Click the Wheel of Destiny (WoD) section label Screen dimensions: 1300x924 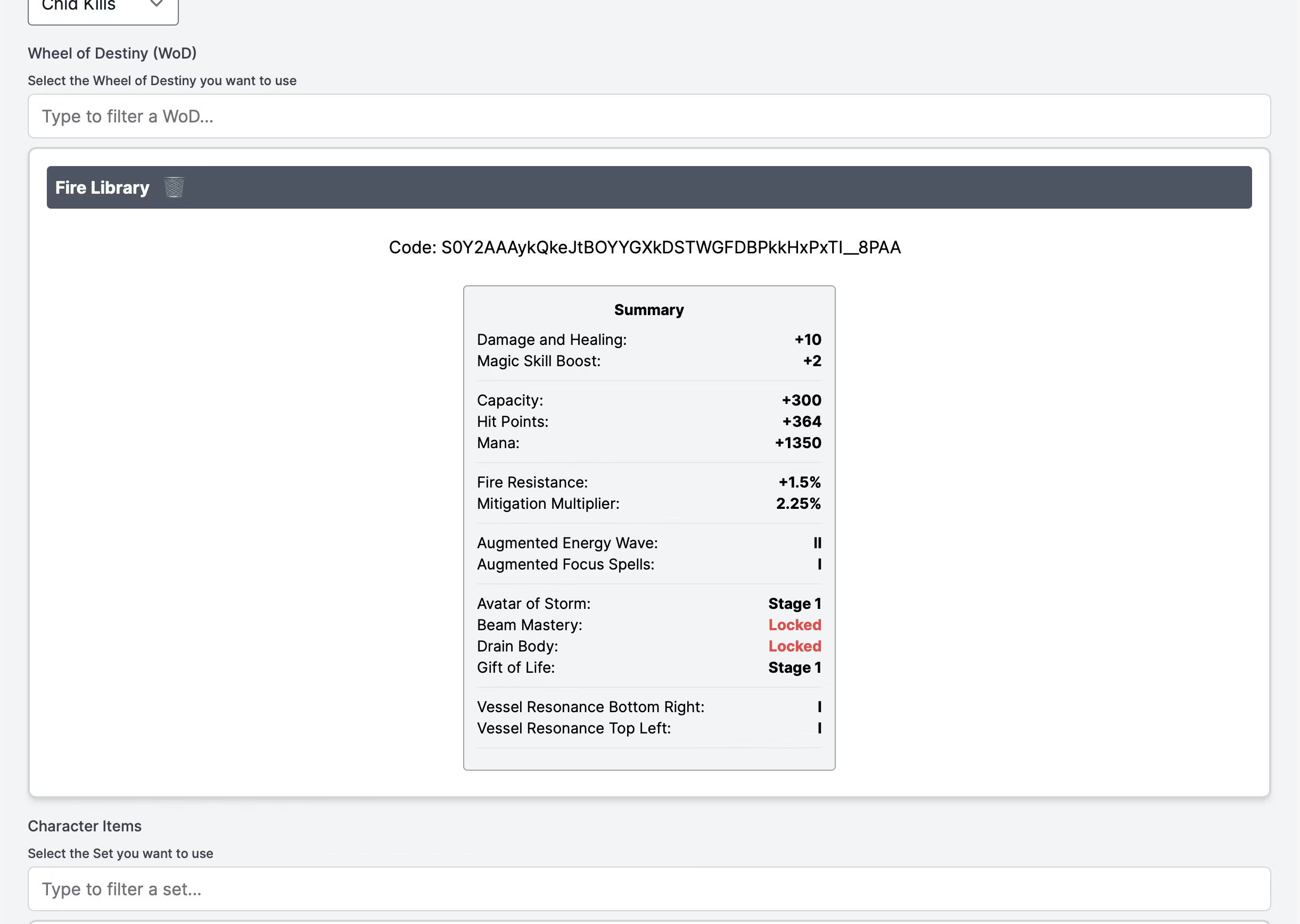coord(112,53)
